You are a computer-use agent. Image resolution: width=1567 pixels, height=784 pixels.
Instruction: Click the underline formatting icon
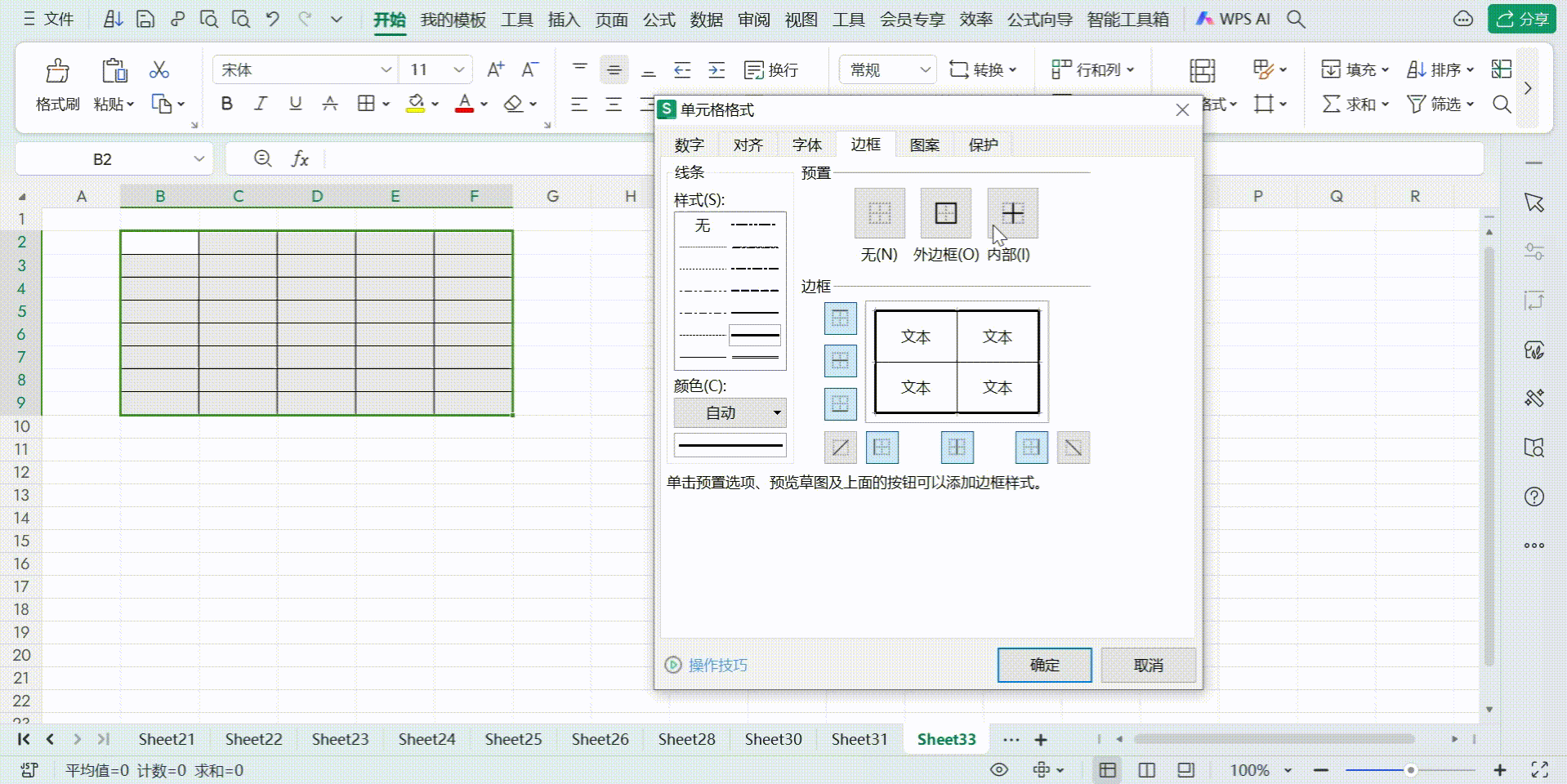(295, 104)
